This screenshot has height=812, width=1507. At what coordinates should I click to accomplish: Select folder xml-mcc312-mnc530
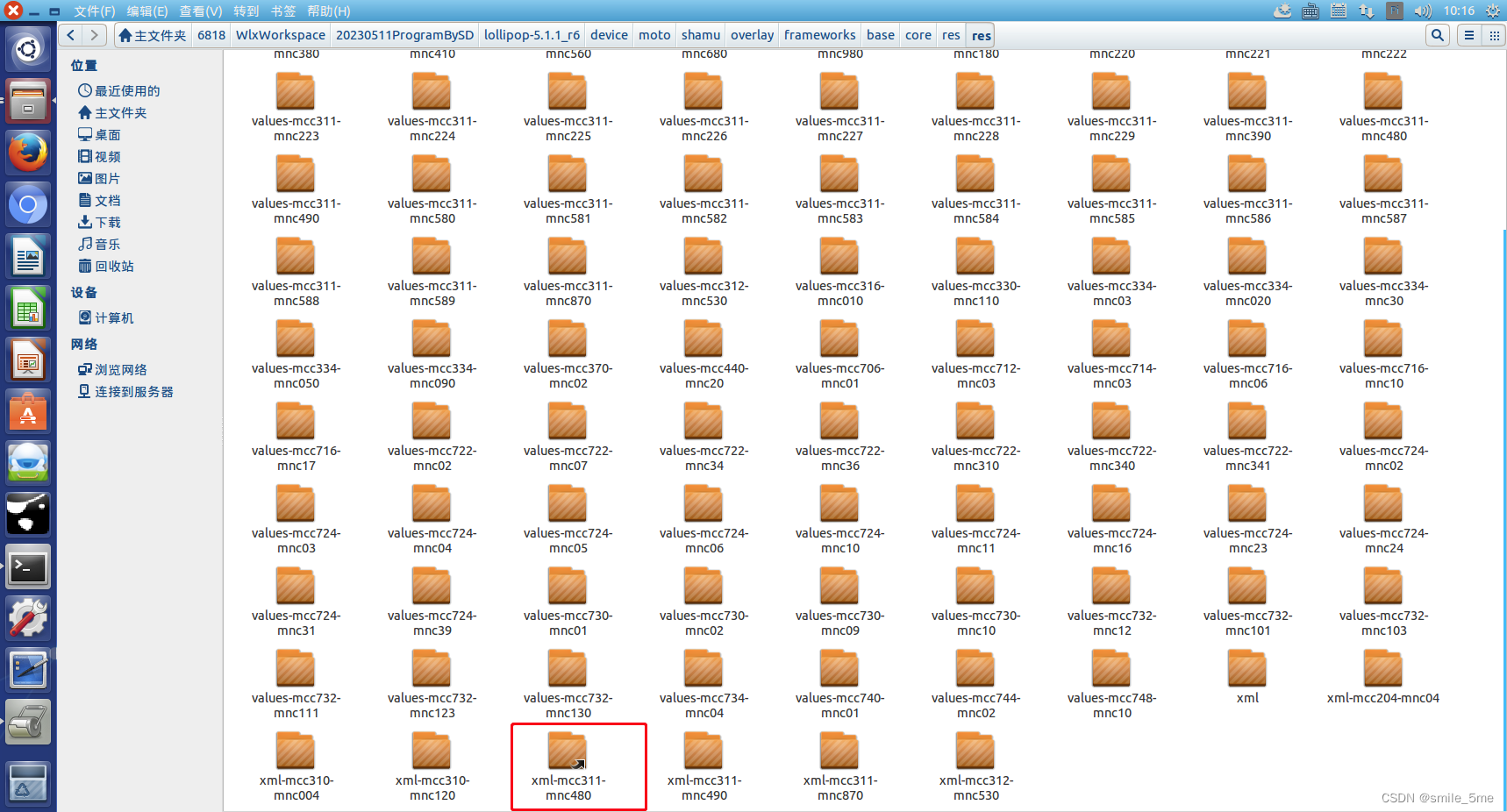[975, 767]
